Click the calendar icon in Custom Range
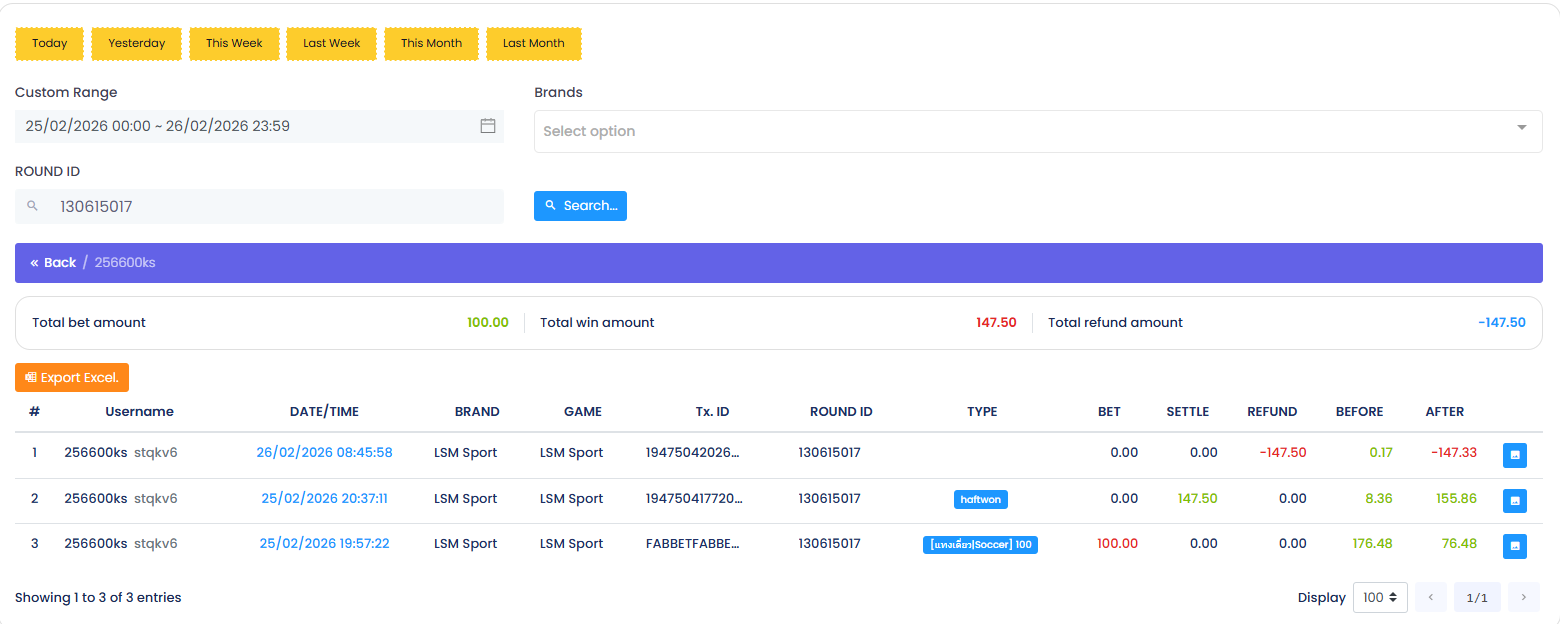This screenshot has height=624, width=1560. (x=488, y=126)
